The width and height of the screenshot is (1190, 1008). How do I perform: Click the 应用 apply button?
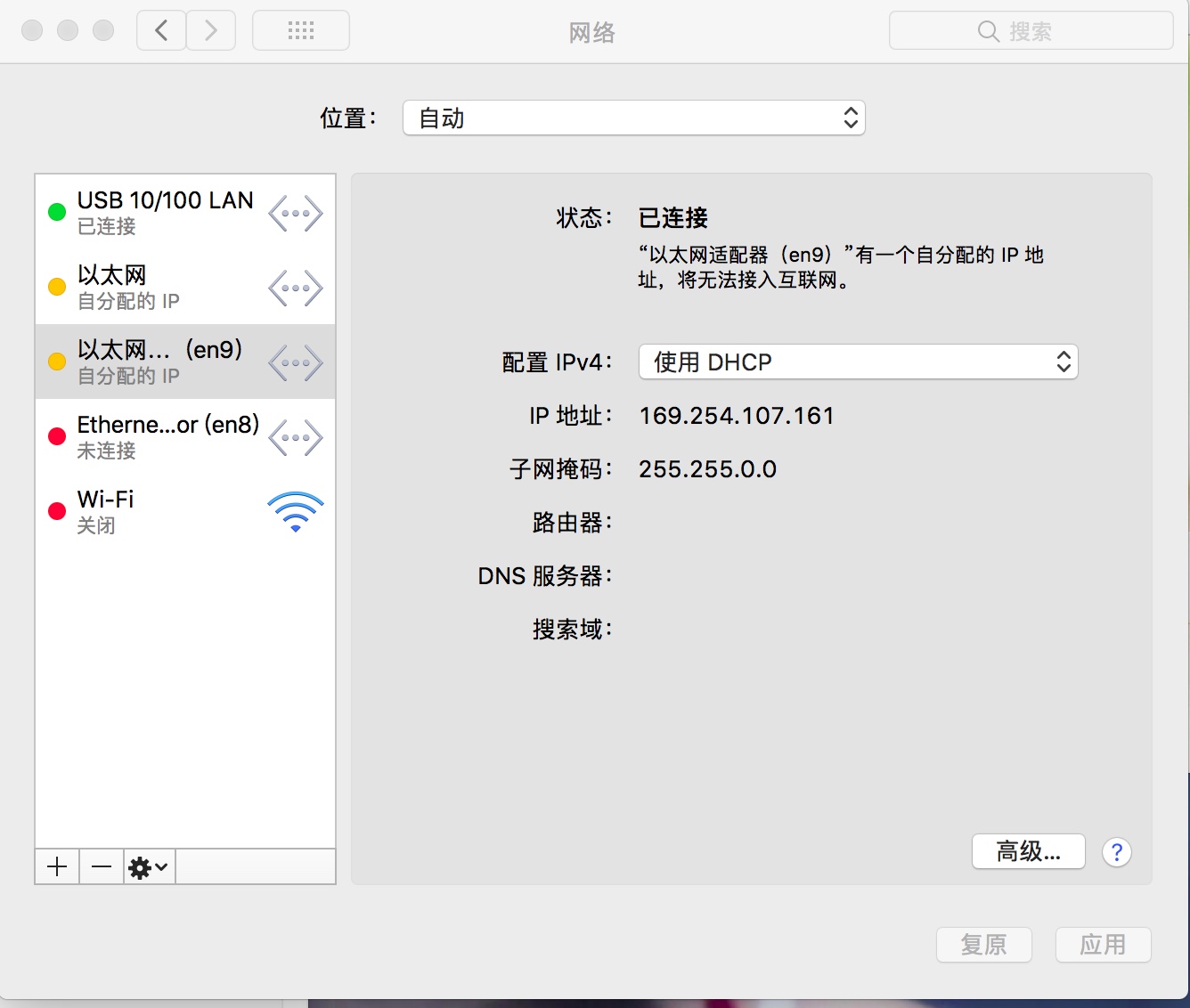pos(1103,945)
